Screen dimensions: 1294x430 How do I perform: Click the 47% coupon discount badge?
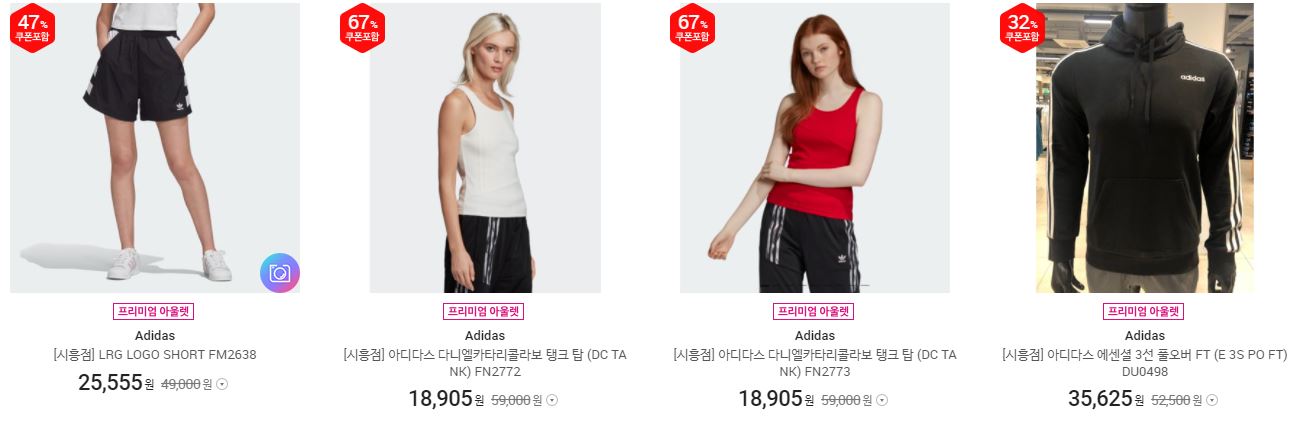33,28
